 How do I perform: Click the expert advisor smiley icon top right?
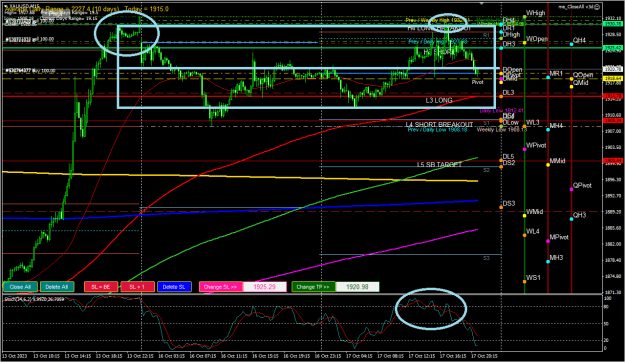pos(598,6)
